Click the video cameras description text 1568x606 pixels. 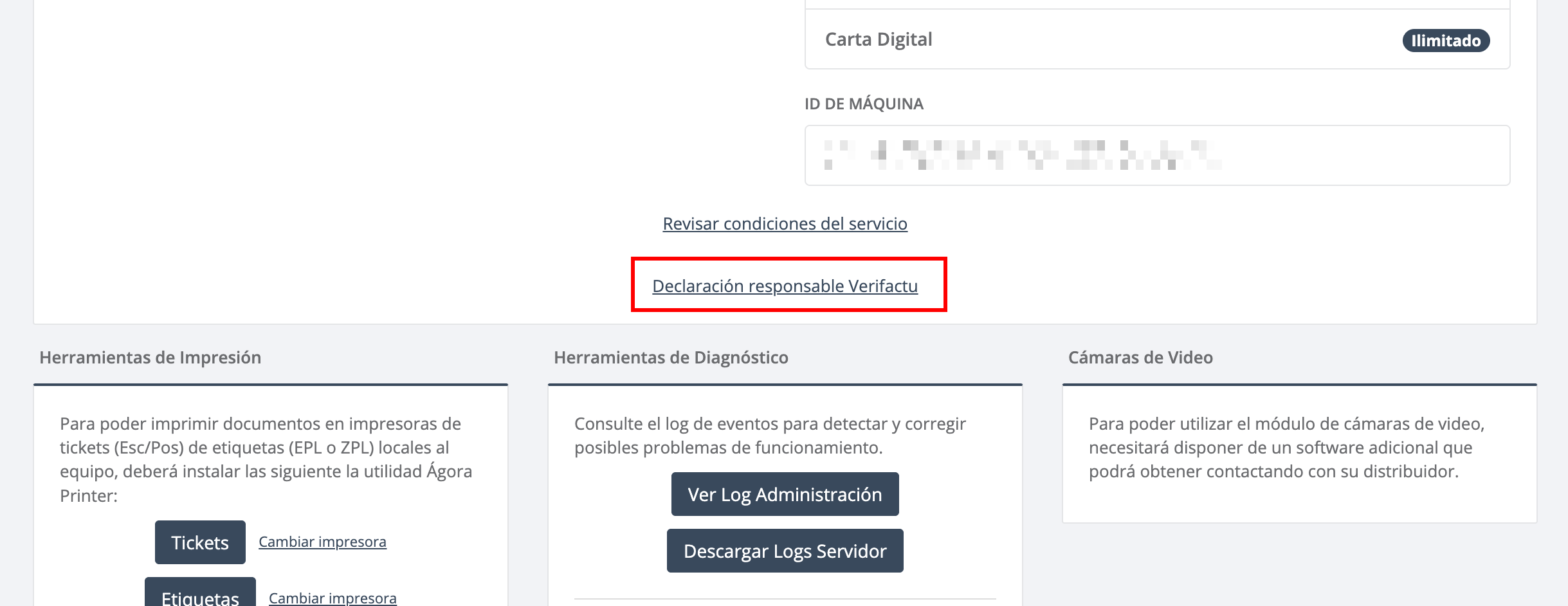1286,448
